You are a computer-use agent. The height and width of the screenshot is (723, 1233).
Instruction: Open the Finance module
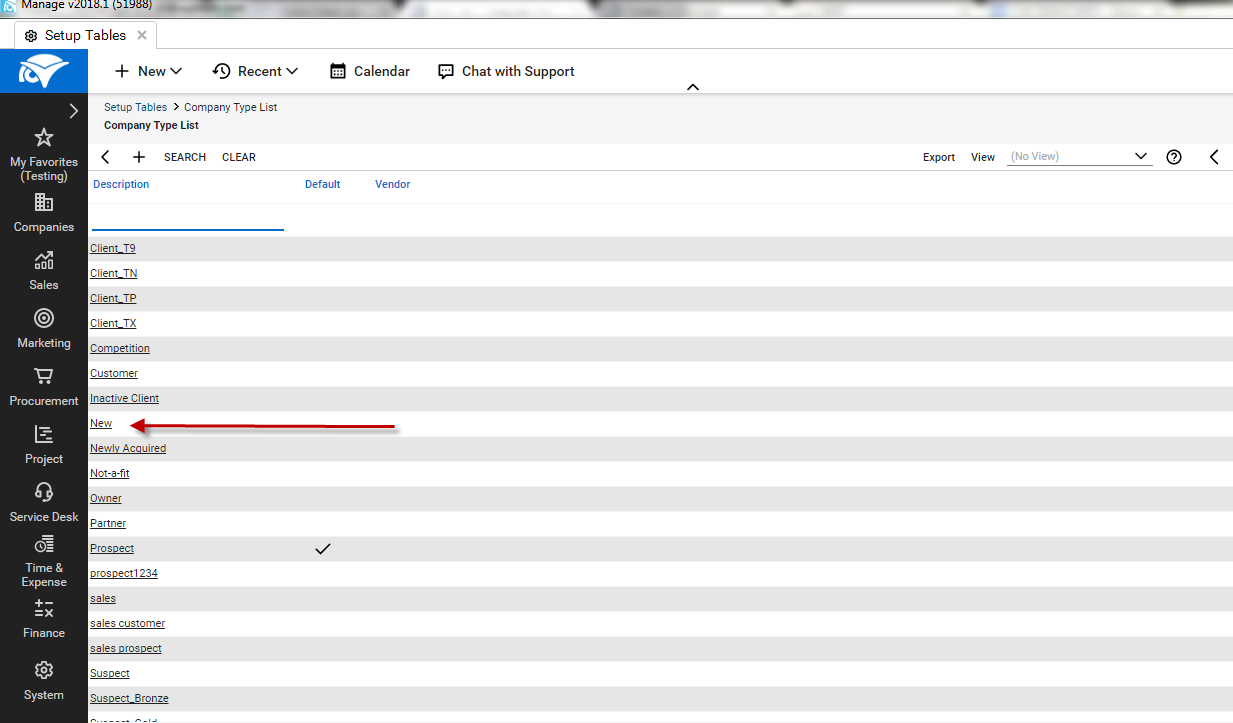(x=44, y=619)
